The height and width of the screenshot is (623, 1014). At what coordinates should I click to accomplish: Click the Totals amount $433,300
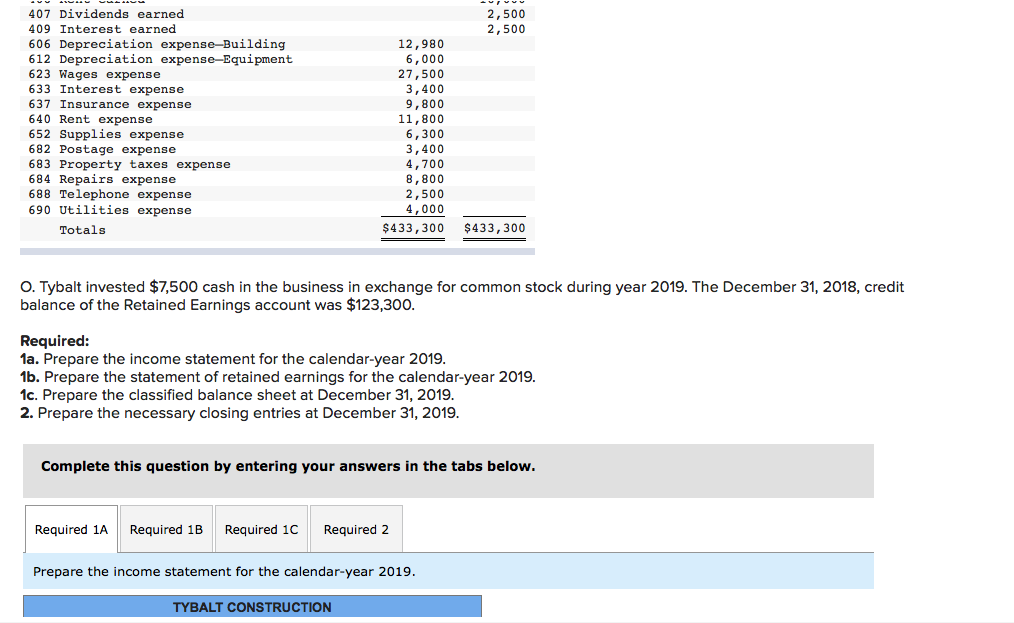click(x=412, y=228)
